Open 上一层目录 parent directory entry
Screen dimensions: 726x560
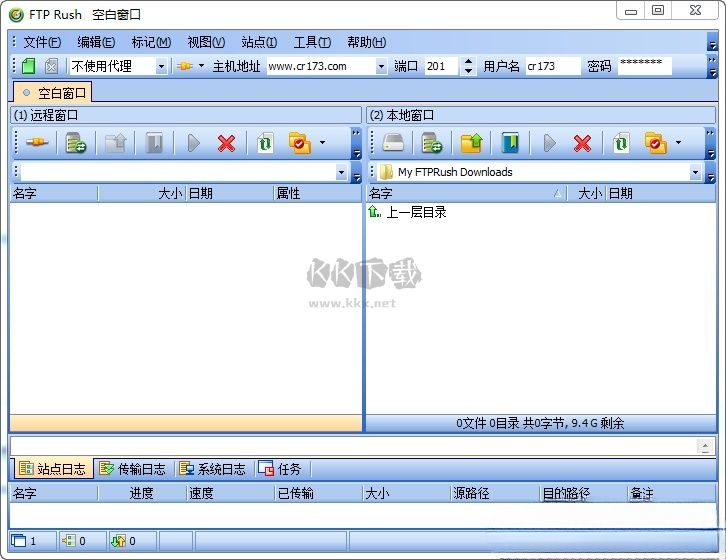tap(407, 212)
